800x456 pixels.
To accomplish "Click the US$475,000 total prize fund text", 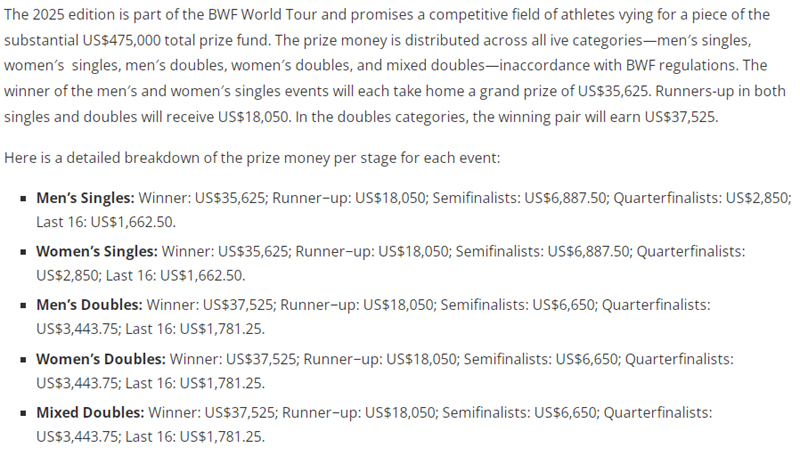I will coord(176,40).
